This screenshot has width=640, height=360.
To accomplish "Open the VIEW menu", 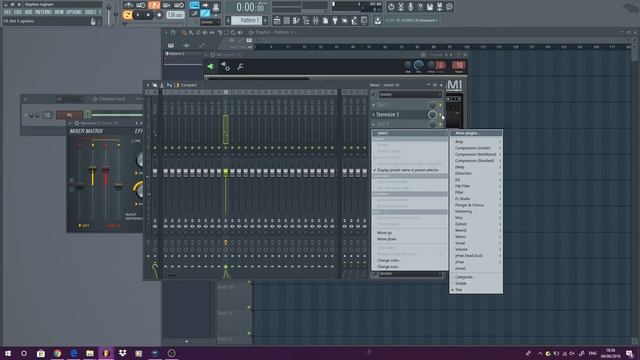I will tap(59, 12).
